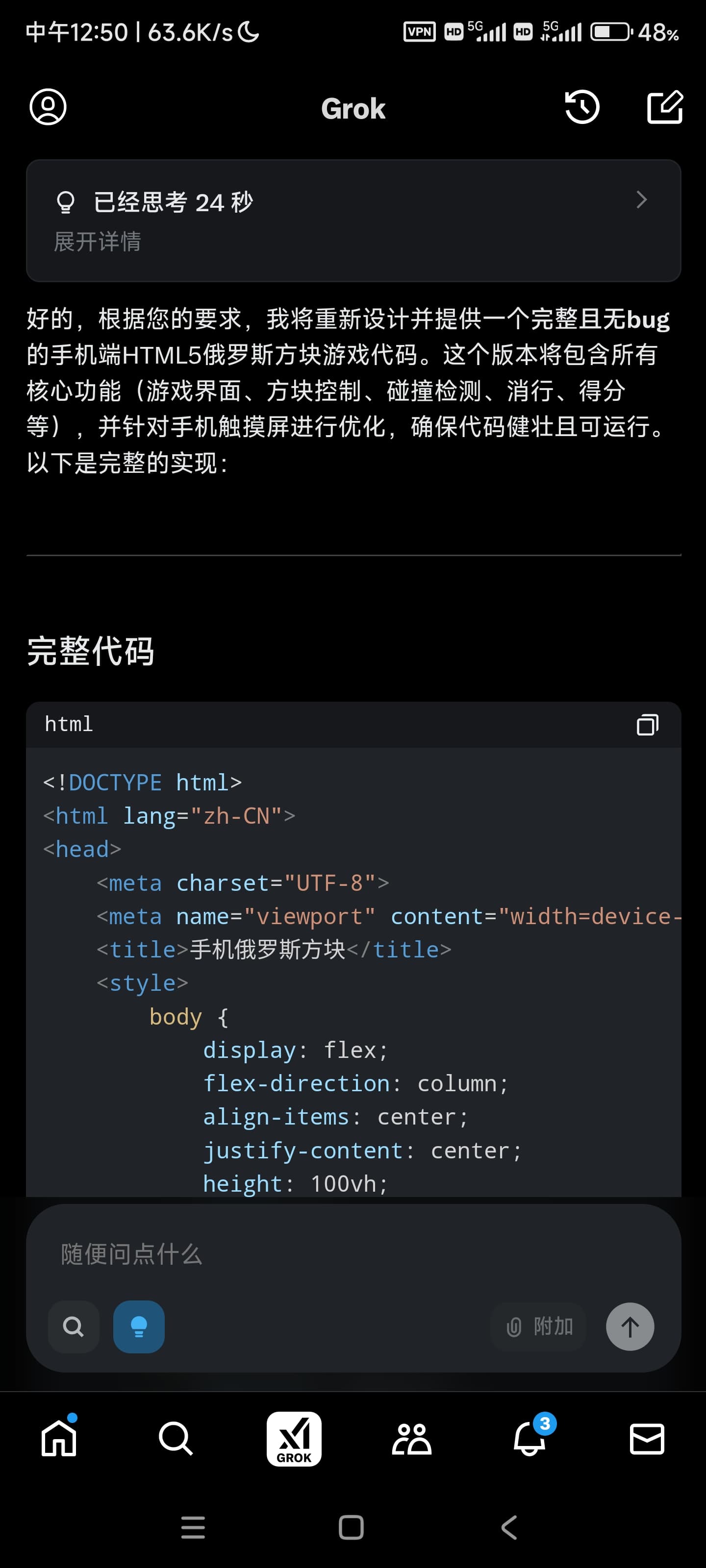Expand the 已经思考 24 秒 panel chevron
706x1568 pixels.
point(641,199)
